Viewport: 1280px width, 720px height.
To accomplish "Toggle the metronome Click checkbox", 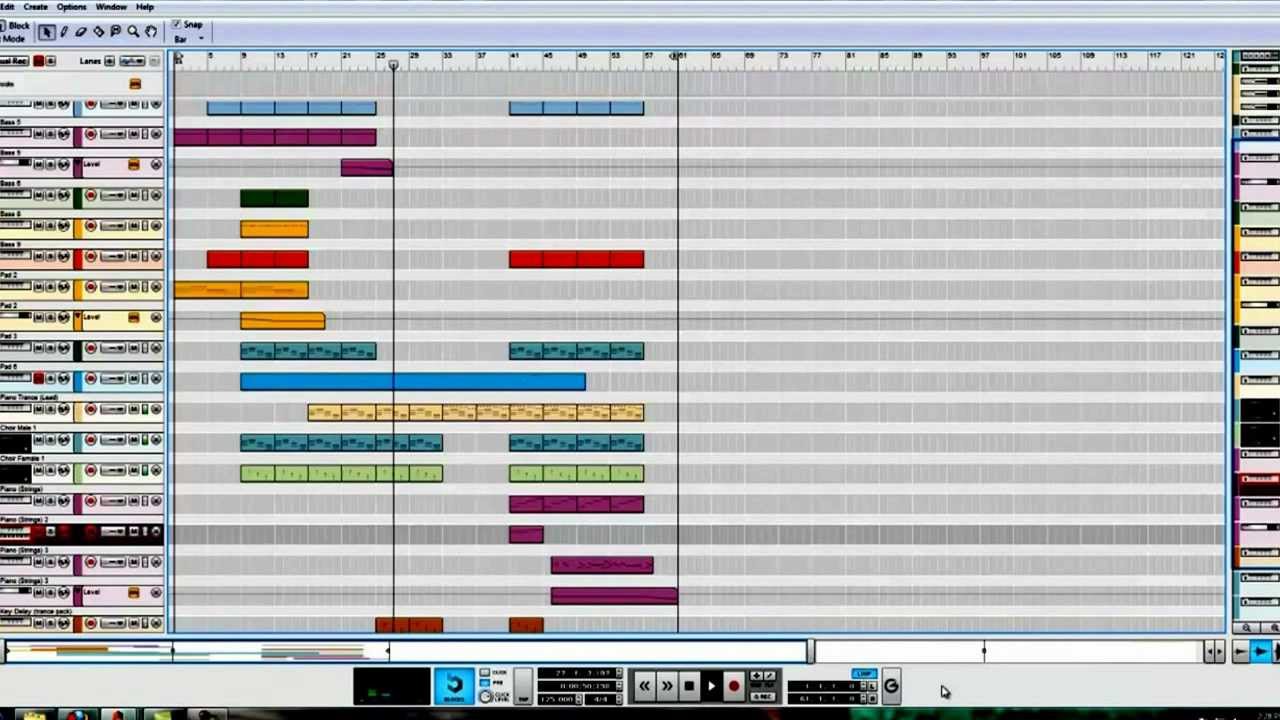I will 485,672.
